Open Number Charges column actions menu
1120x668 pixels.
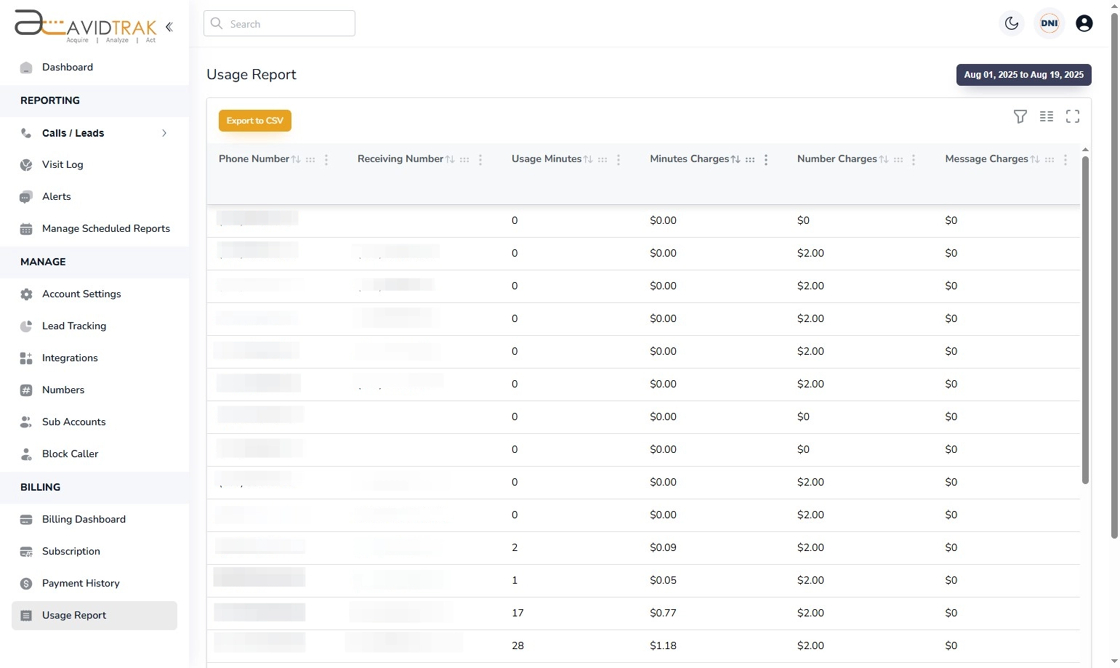click(914, 160)
